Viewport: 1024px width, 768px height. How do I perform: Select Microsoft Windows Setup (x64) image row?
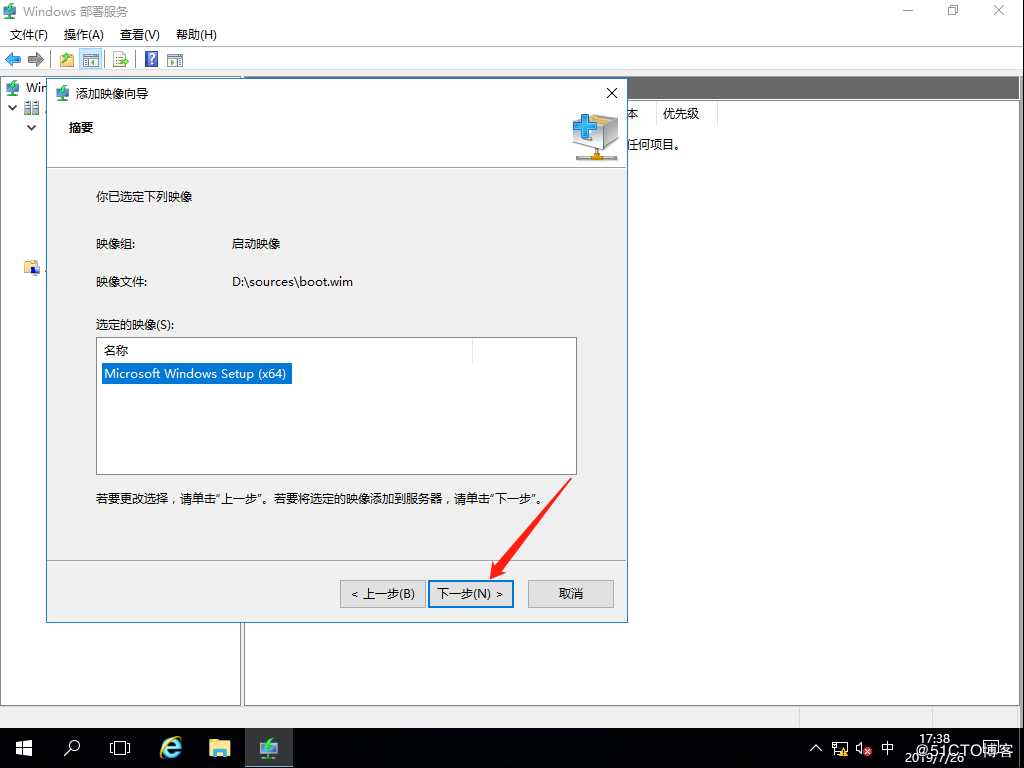(196, 374)
